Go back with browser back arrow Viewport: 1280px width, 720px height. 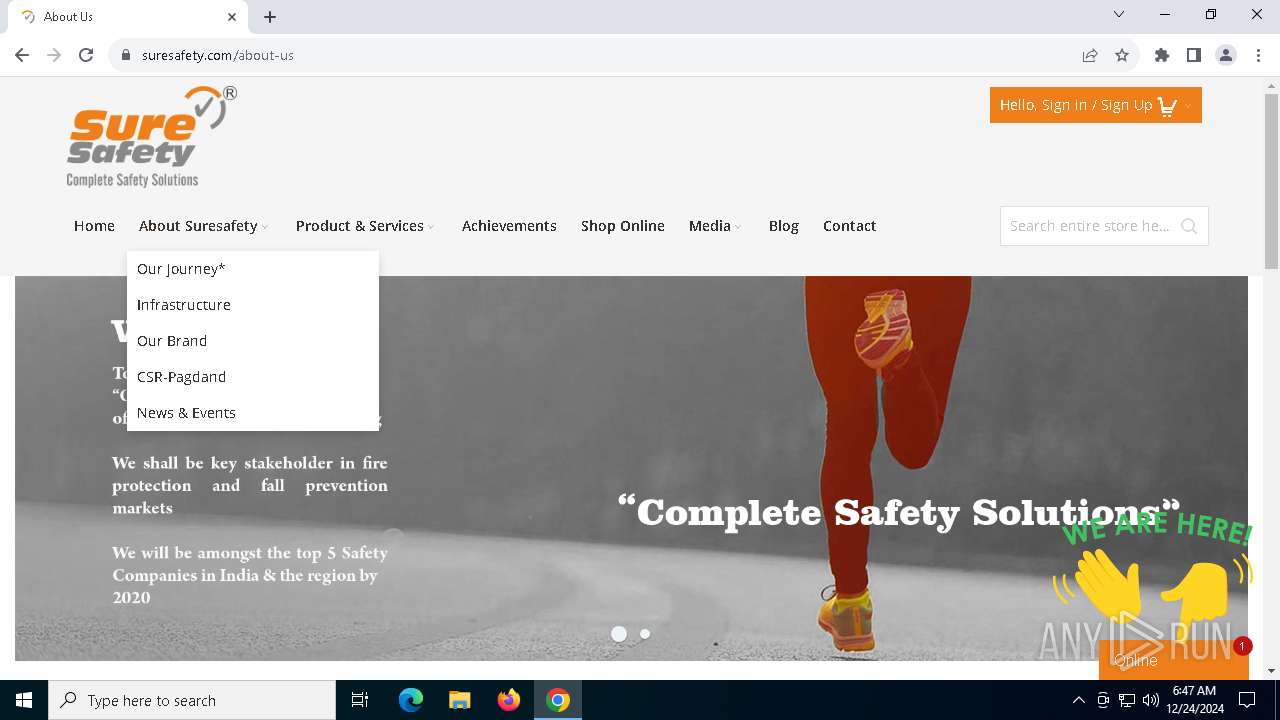click(x=22, y=55)
